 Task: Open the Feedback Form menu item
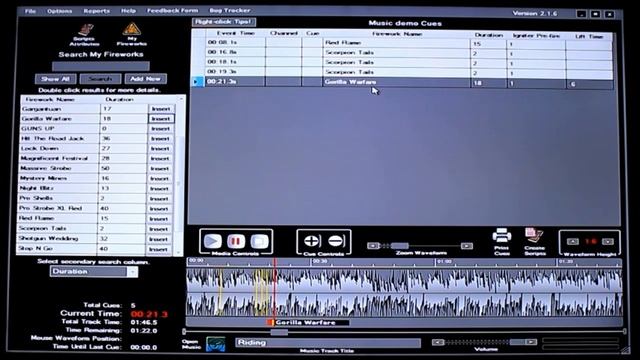coord(173,10)
